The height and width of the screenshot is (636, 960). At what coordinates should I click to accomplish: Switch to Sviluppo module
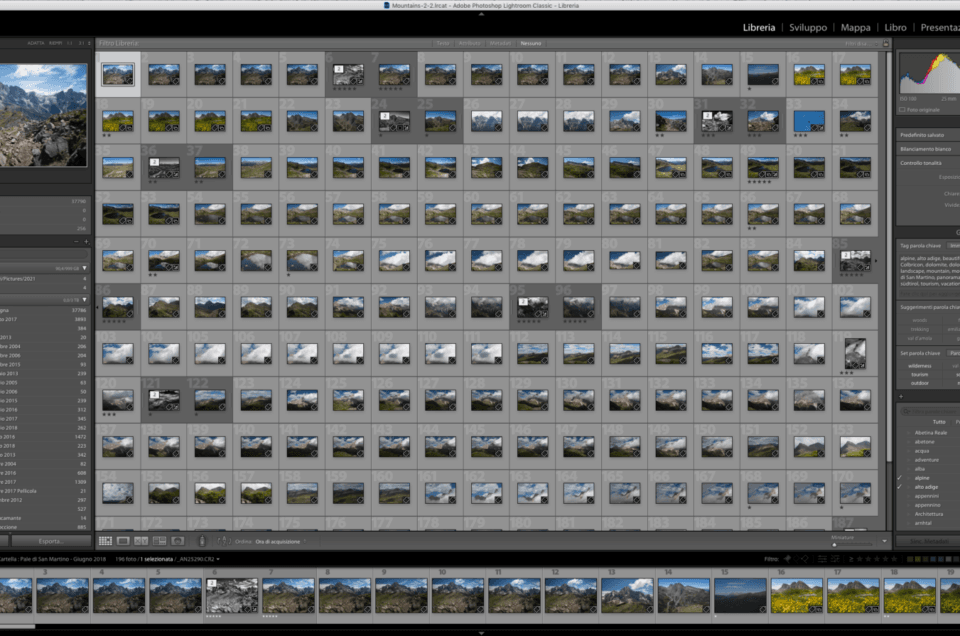click(x=808, y=28)
